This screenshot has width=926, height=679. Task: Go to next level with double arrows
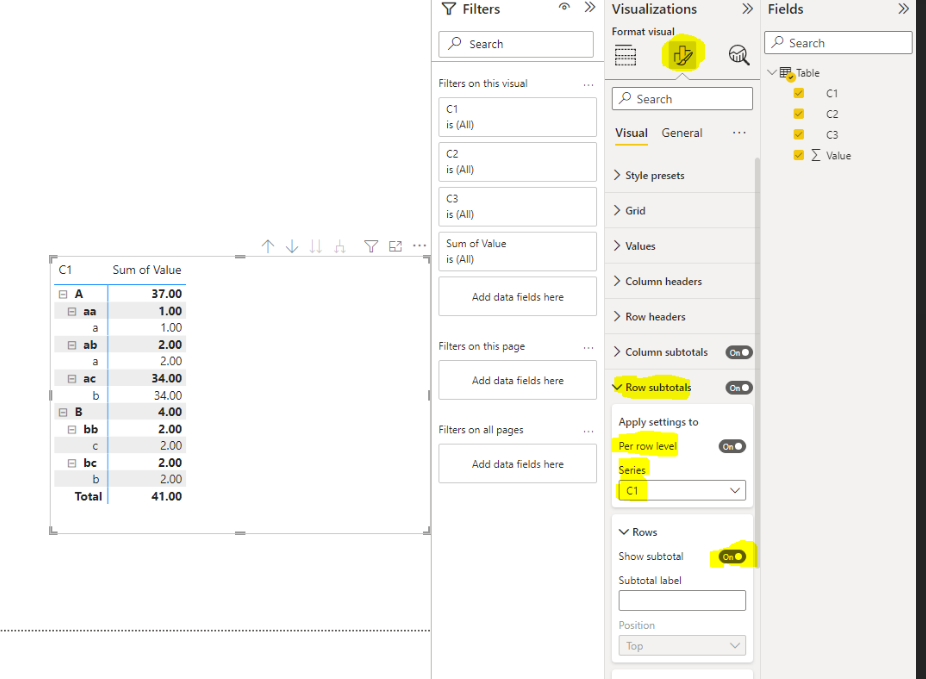(x=316, y=246)
